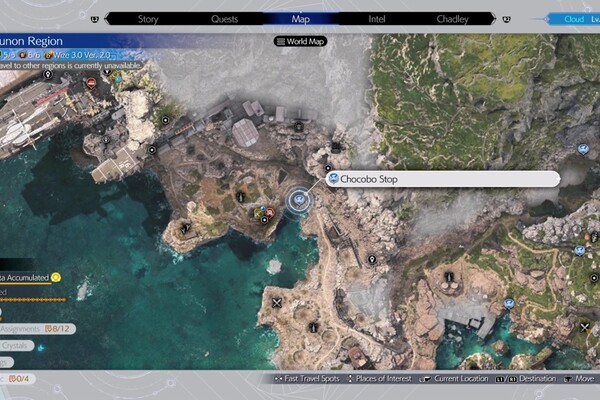The height and width of the screenshot is (400, 600).
Task: Select the tower icon in the farm fields
Action: tap(240, 197)
